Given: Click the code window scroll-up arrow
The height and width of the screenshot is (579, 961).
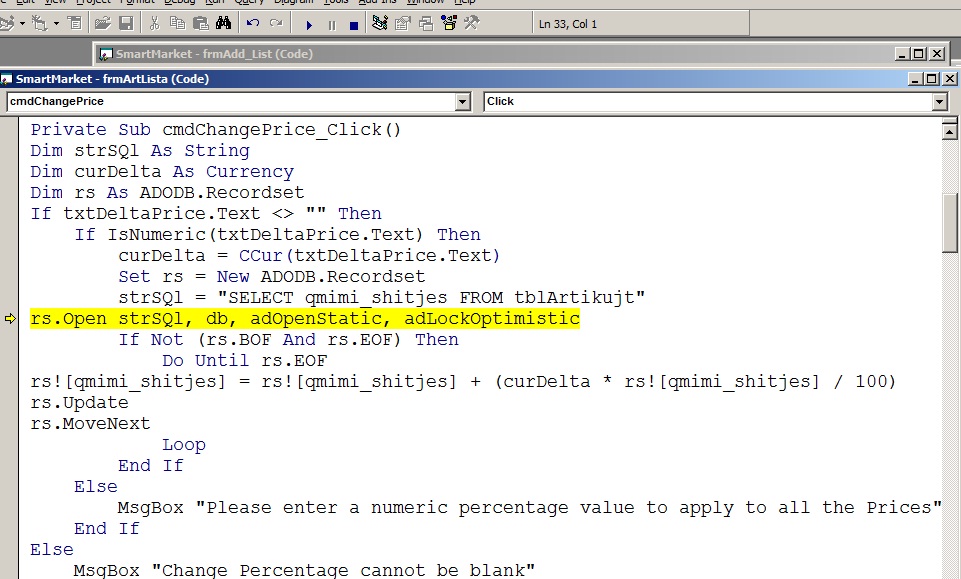Looking at the screenshot, I should click(949, 131).
